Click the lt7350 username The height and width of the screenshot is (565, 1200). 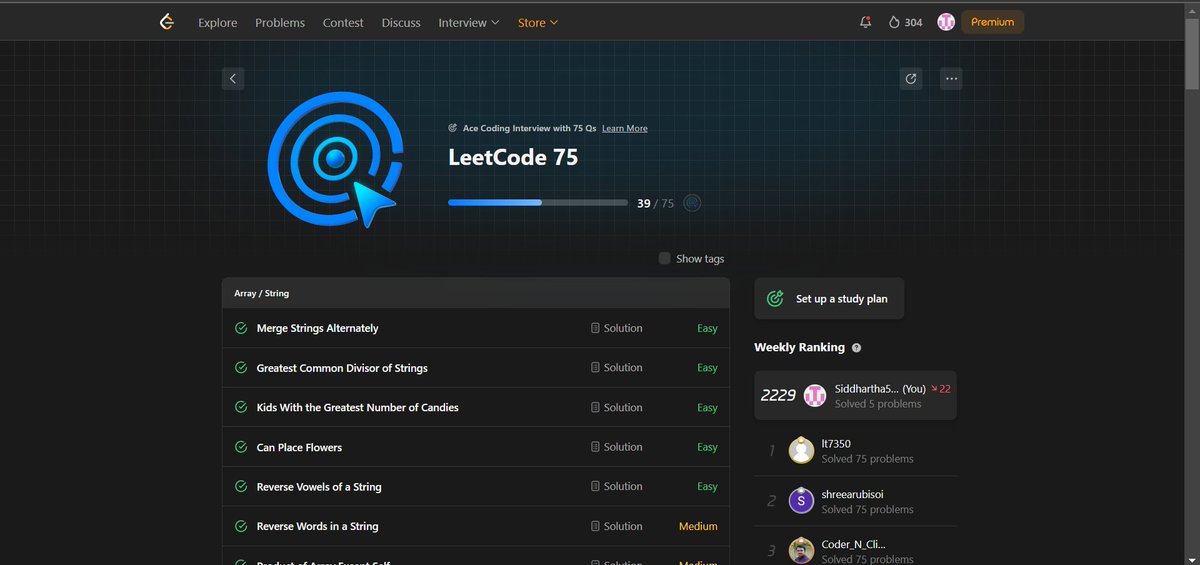[x=836, y=444]
